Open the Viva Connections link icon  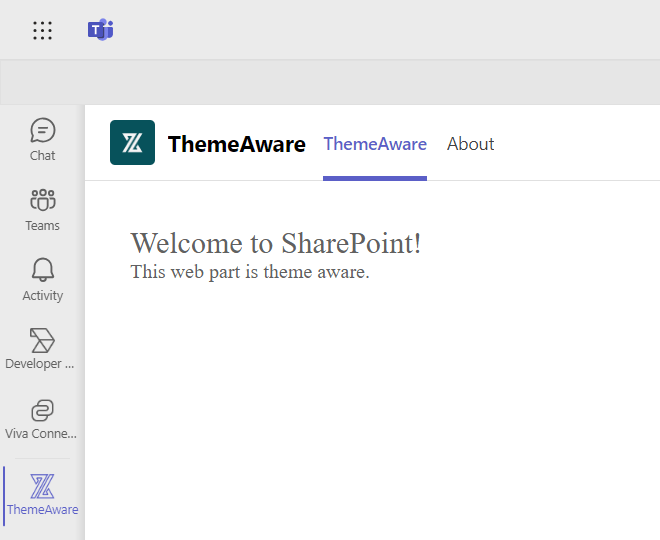coord(42,410)
